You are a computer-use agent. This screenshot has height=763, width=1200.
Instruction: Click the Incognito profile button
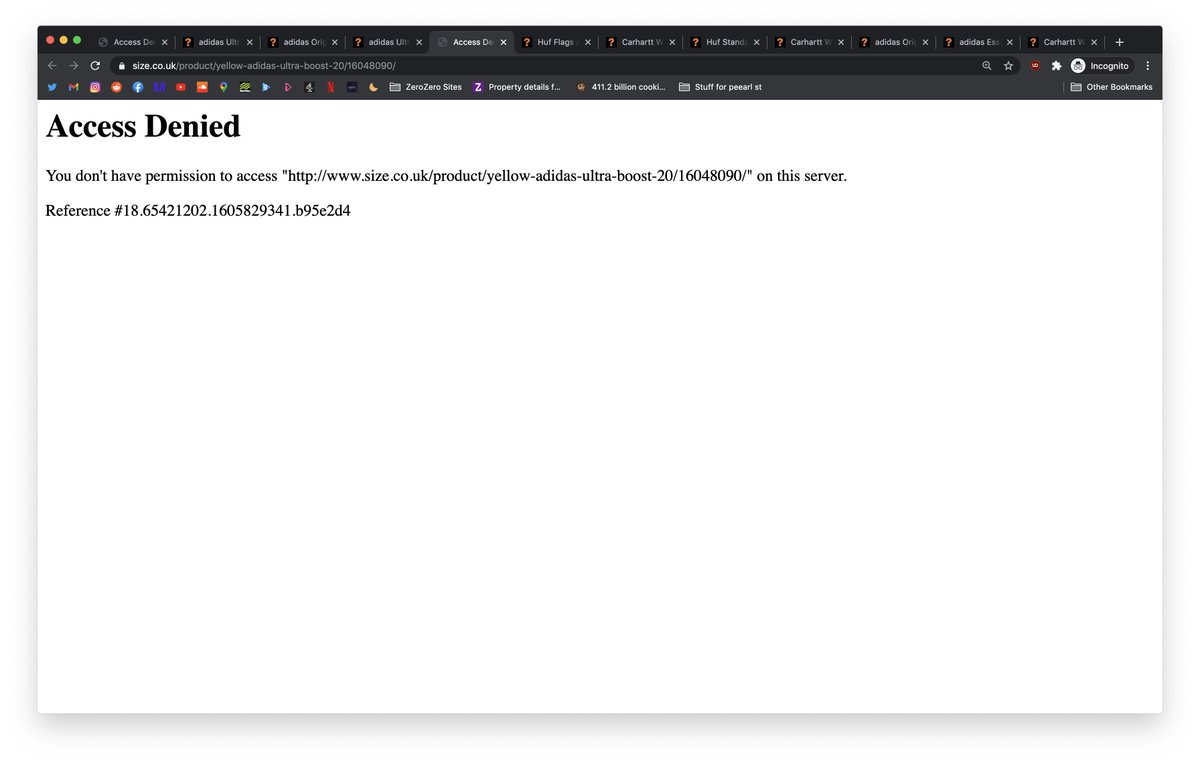pos(1100,65)
